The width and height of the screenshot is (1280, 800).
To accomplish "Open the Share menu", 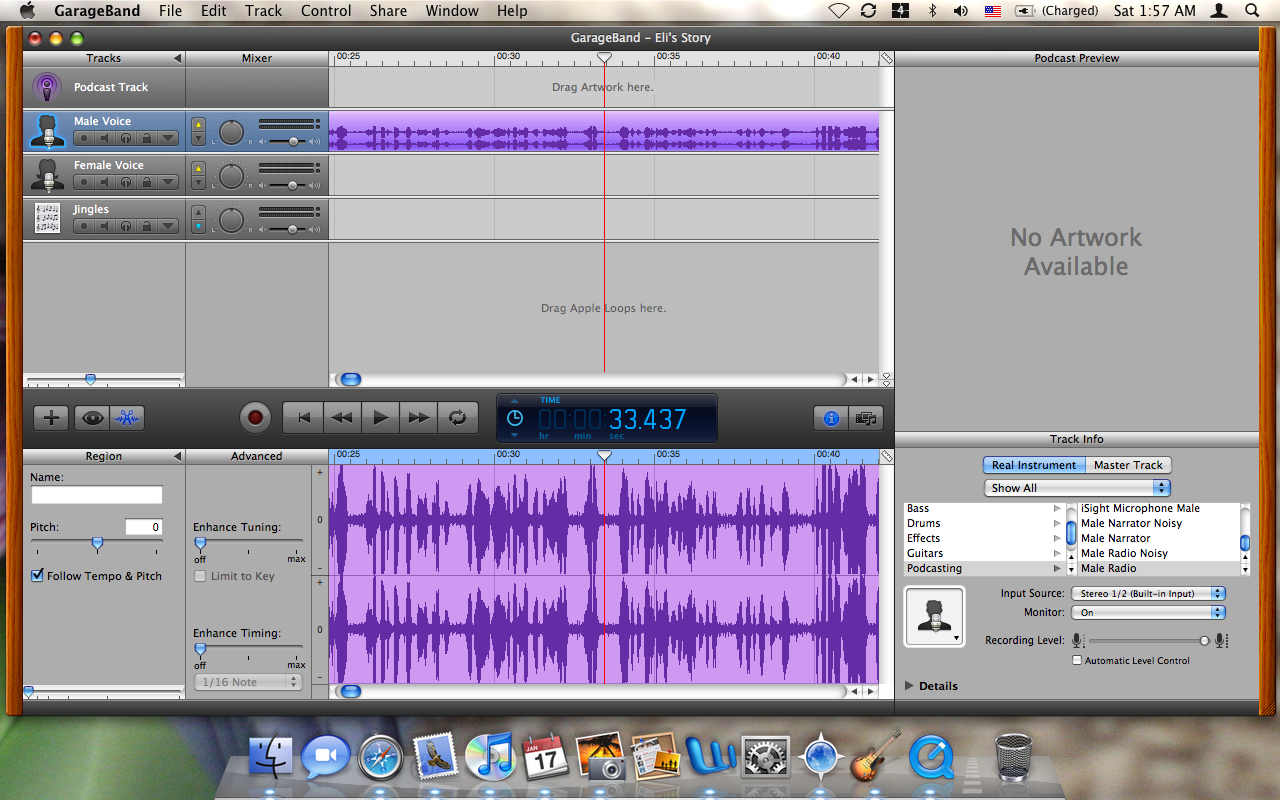I will click(388, 11).
